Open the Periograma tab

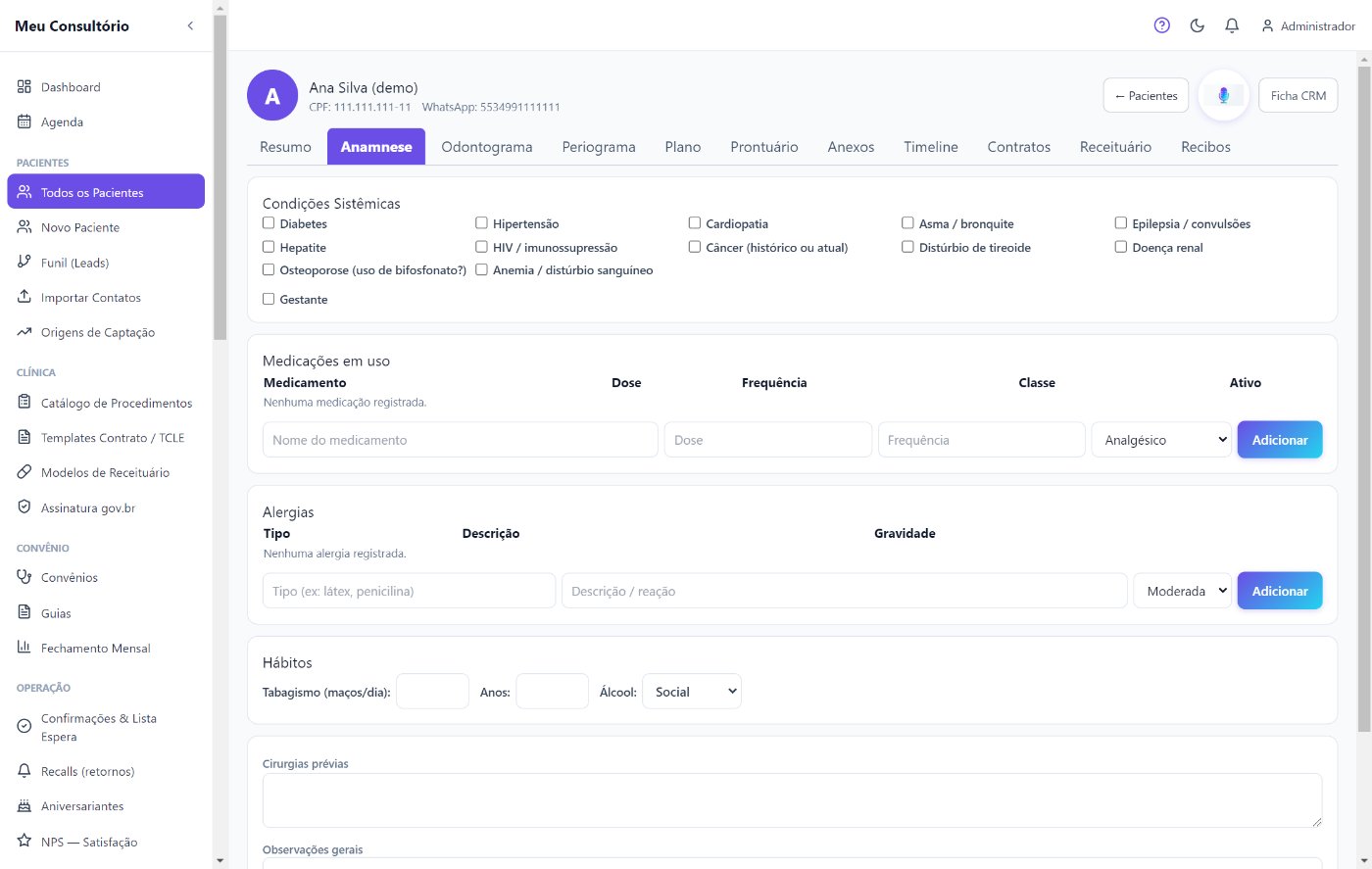point(599,147)
